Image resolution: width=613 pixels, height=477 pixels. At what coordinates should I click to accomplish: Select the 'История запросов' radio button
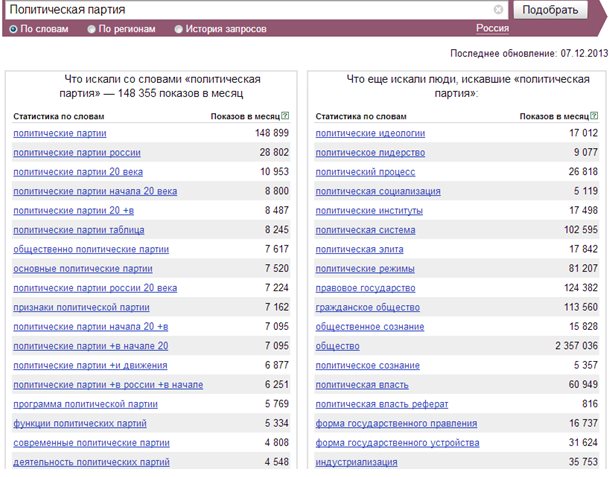[x=178, y=29]
